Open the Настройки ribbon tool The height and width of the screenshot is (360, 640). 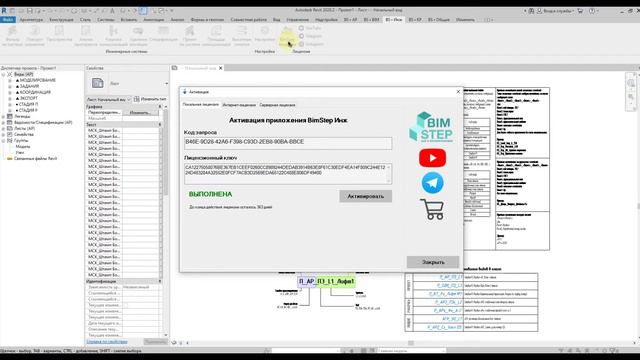264,34
